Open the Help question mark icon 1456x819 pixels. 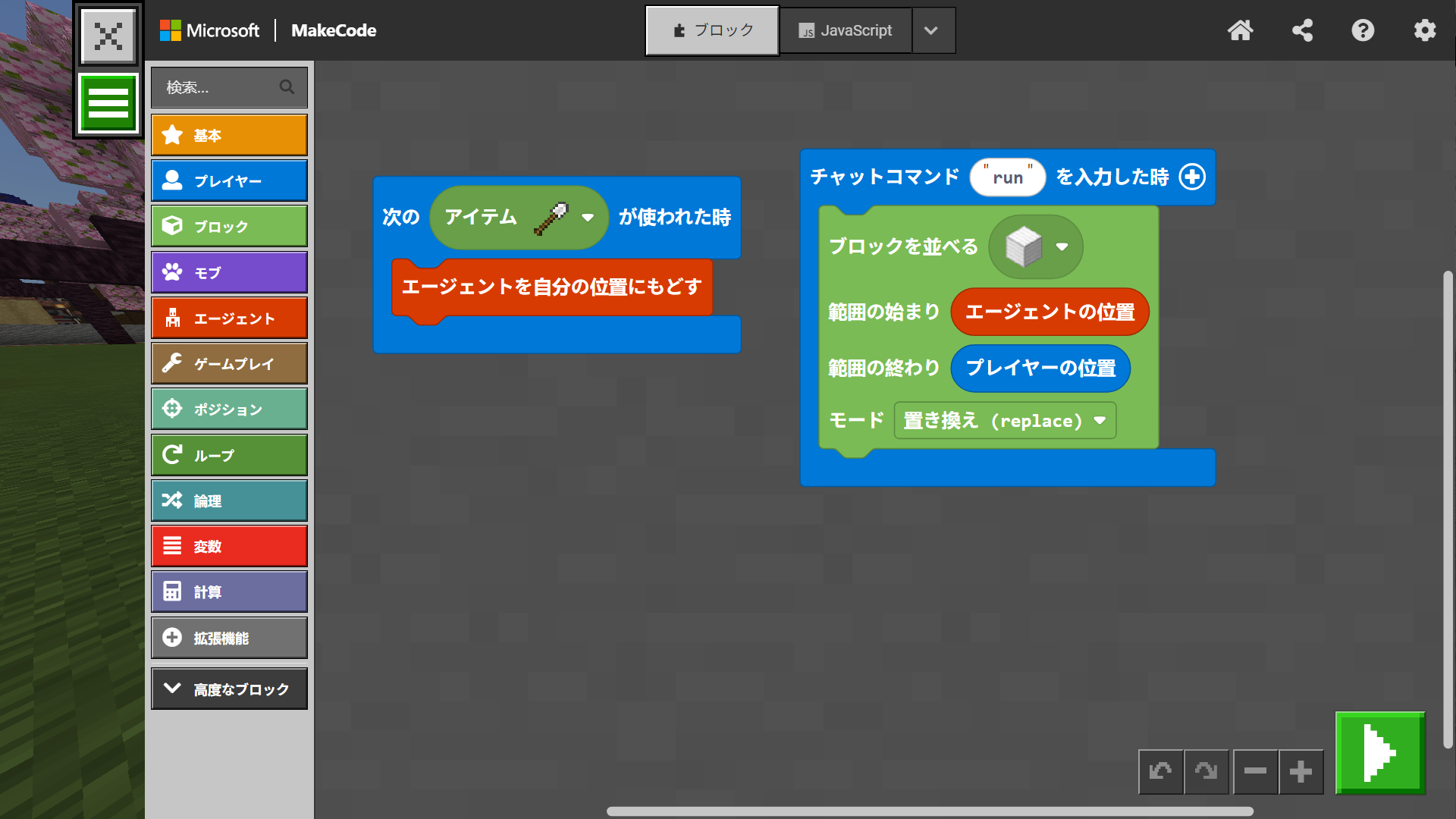[1363, 30]
